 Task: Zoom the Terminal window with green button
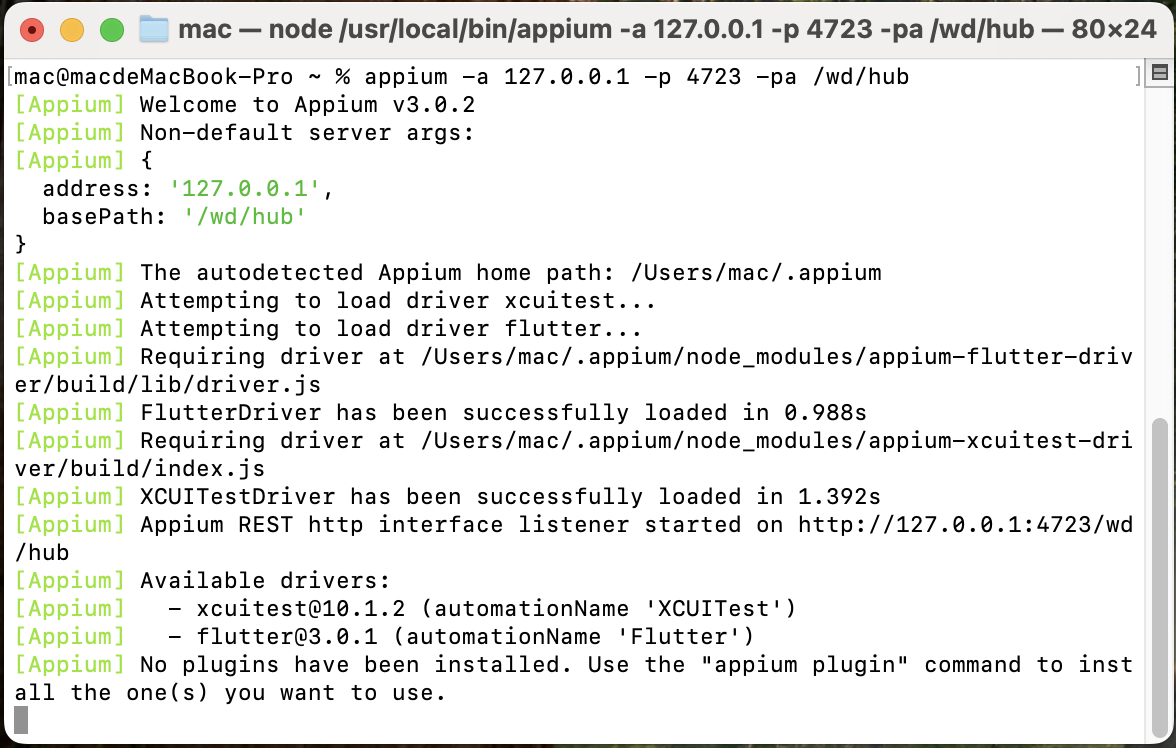[x=112, y=30]
